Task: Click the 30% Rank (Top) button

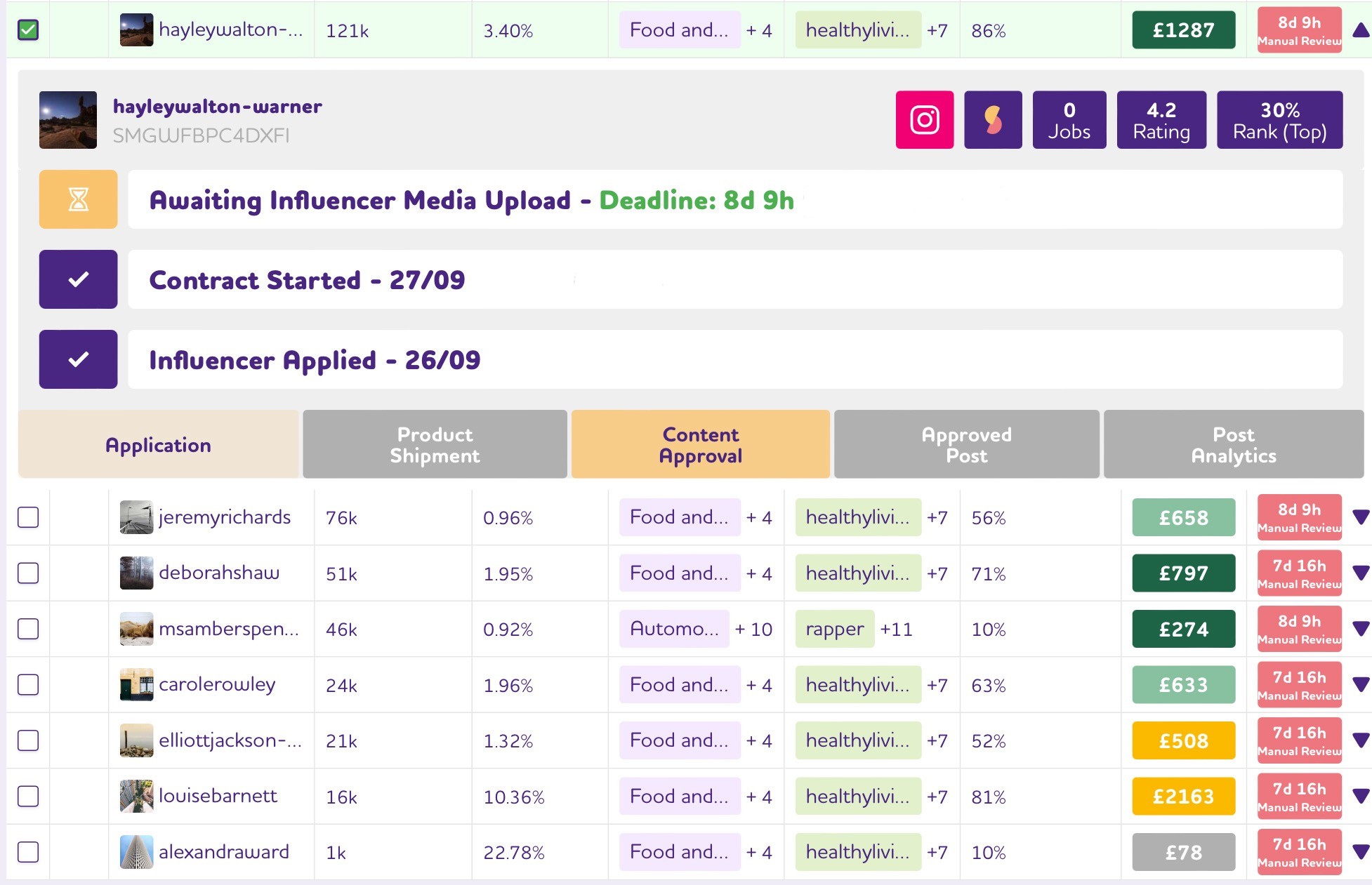Action: [x=1279, y=120]
